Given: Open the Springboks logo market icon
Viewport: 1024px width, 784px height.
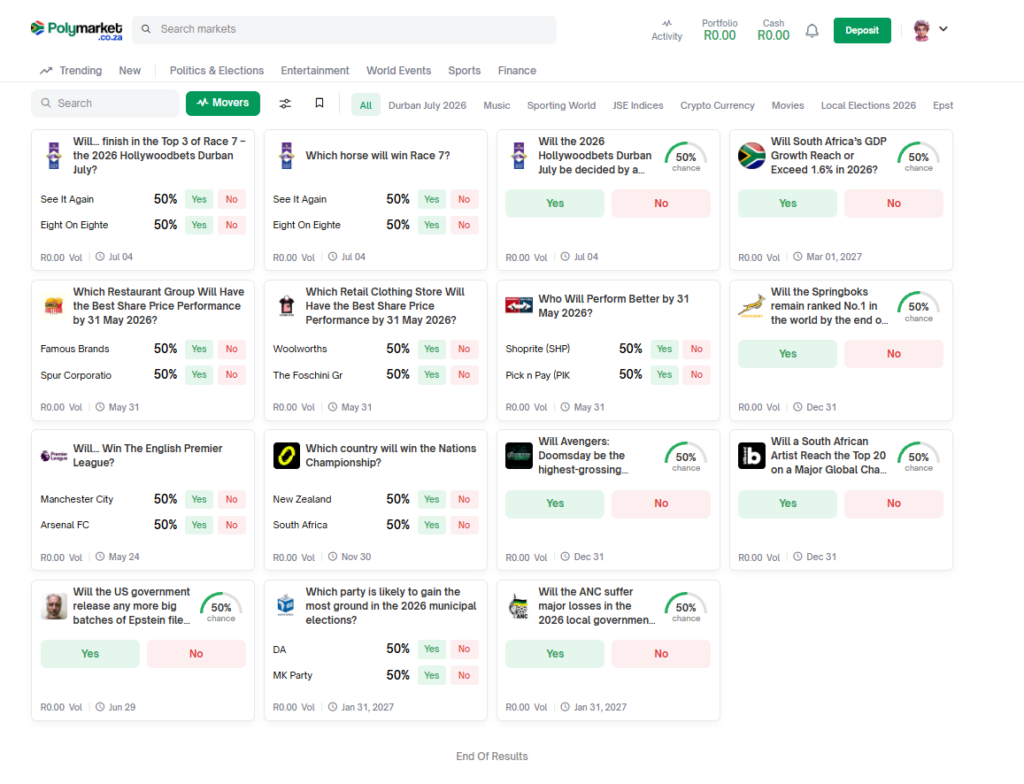Looking at the screenshot, I should pos(752,306).
